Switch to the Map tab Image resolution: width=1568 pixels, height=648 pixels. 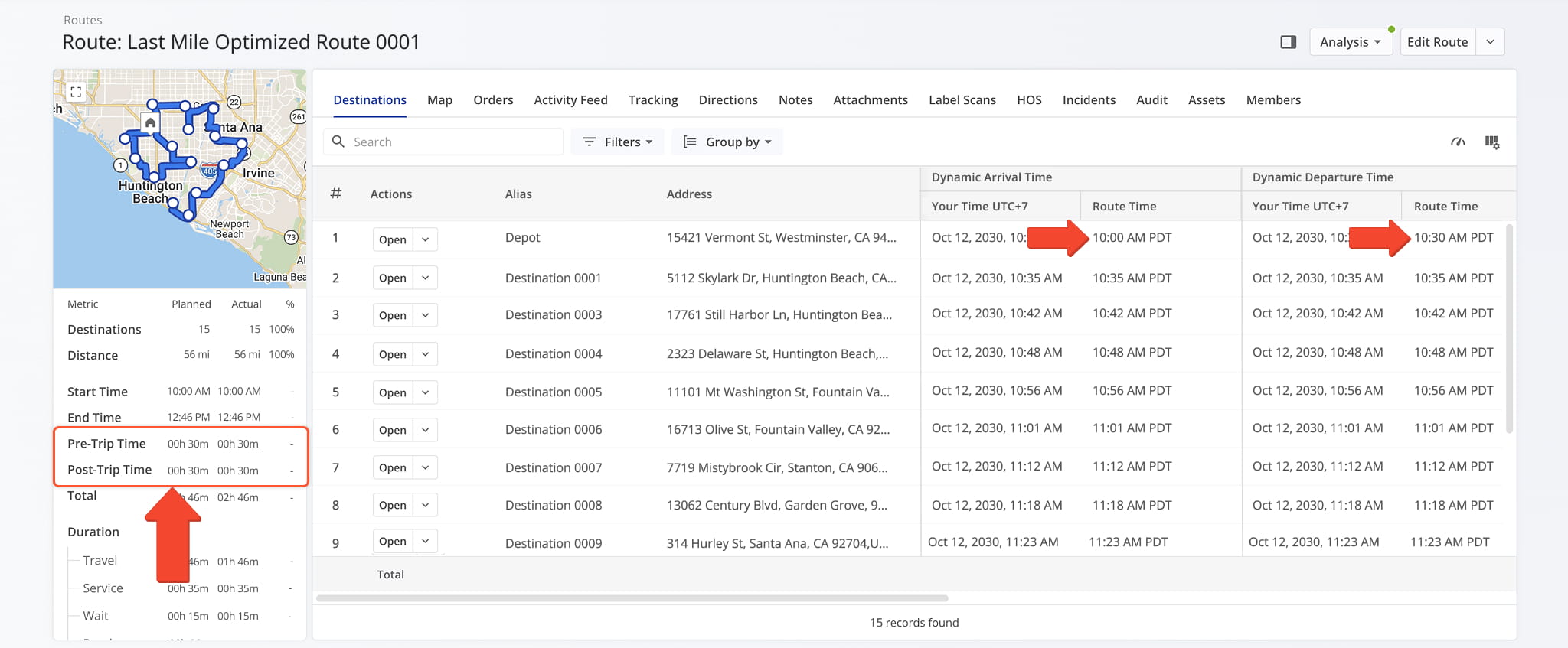pyautogui.click(x=439, y=100)
